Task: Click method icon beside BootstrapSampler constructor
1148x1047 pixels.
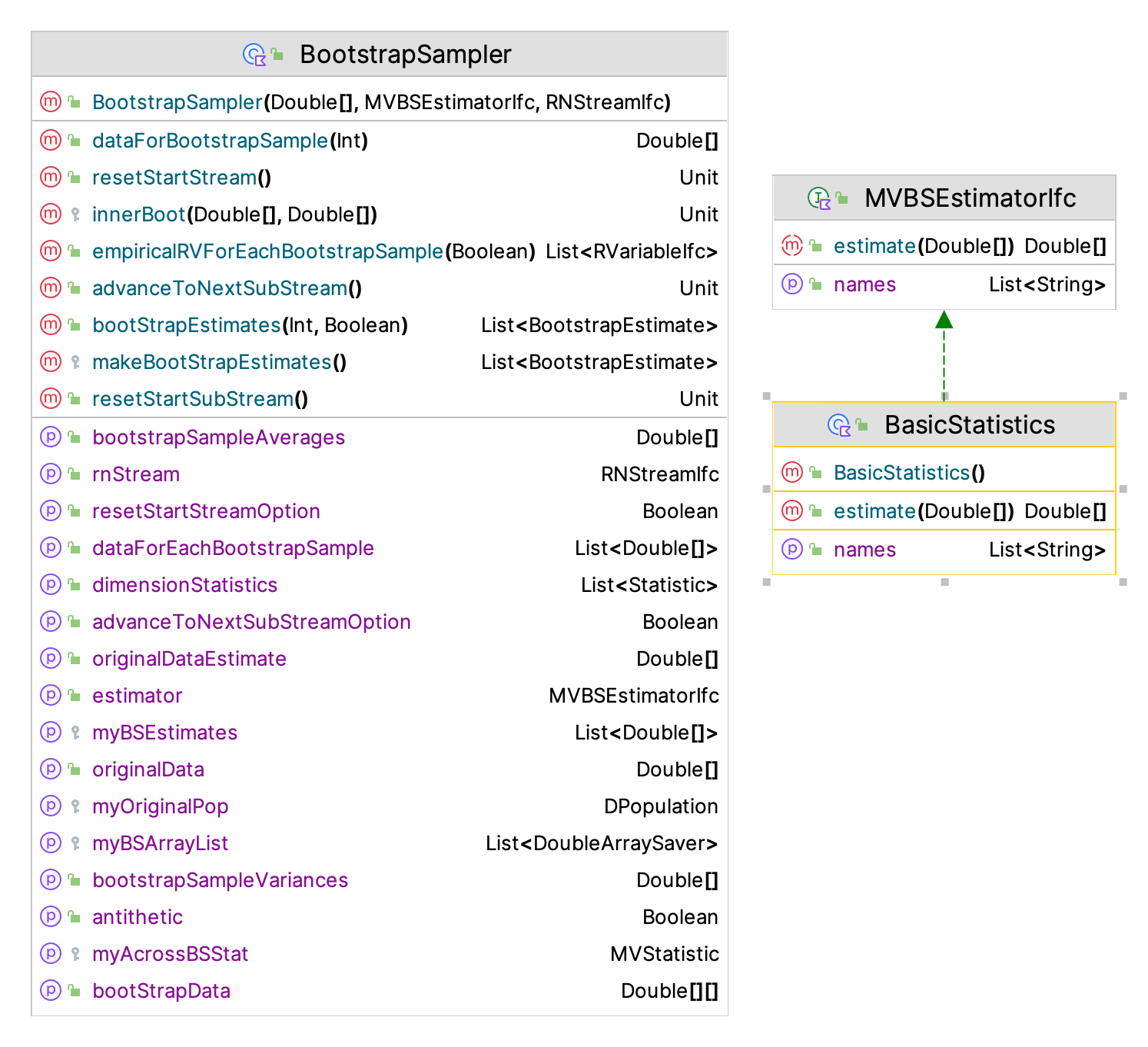Action: (51, 102)
